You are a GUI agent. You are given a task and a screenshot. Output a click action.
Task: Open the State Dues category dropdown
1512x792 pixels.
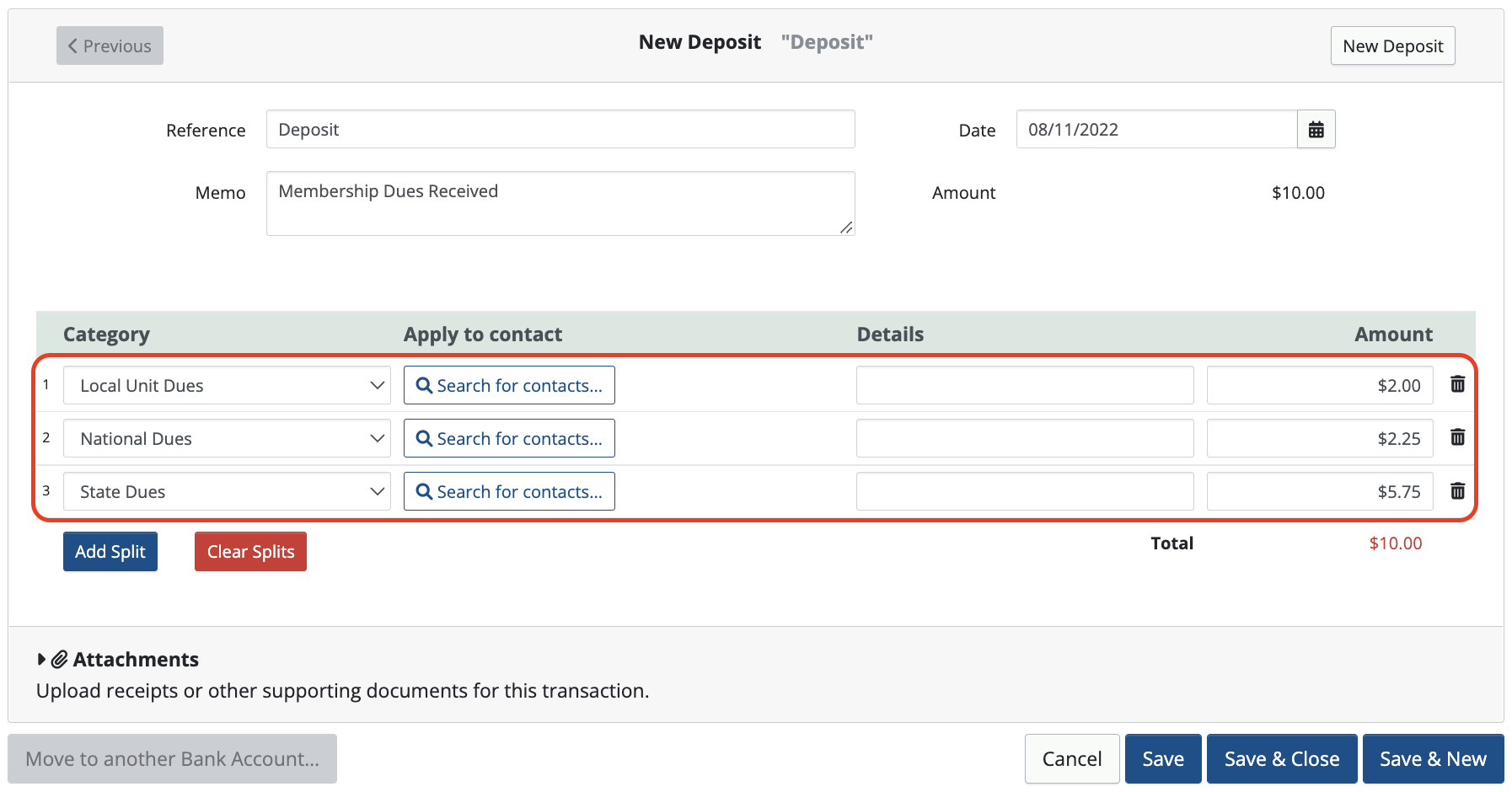[x=227, y=491]
